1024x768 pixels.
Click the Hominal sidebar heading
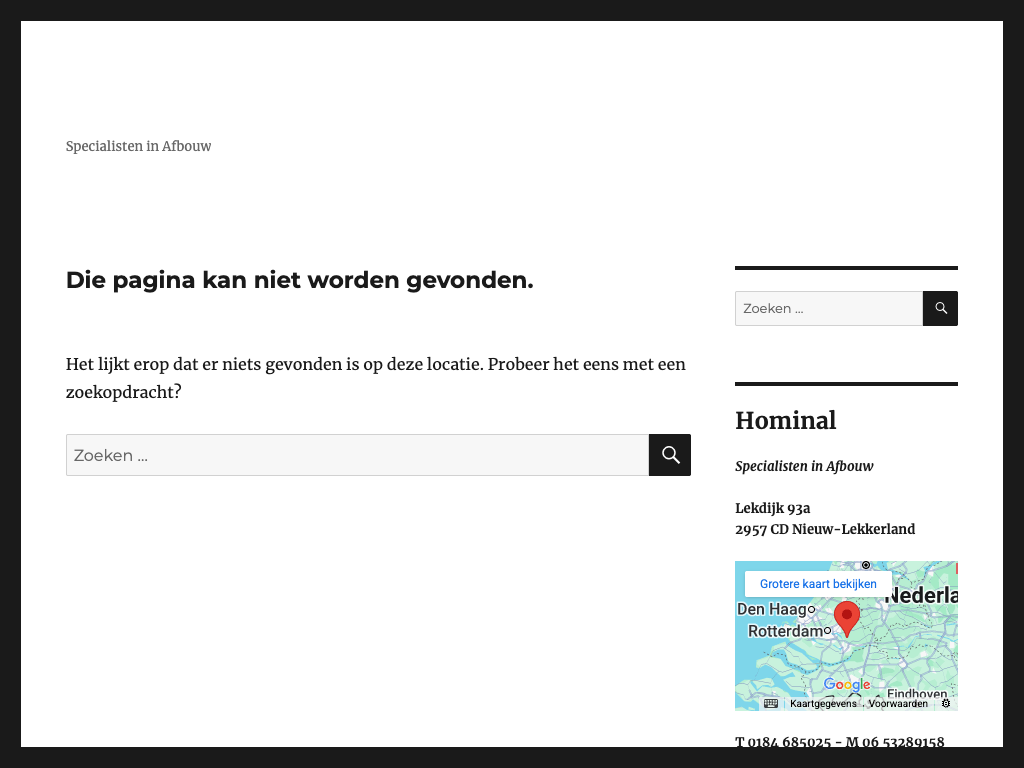pos(785,420)
